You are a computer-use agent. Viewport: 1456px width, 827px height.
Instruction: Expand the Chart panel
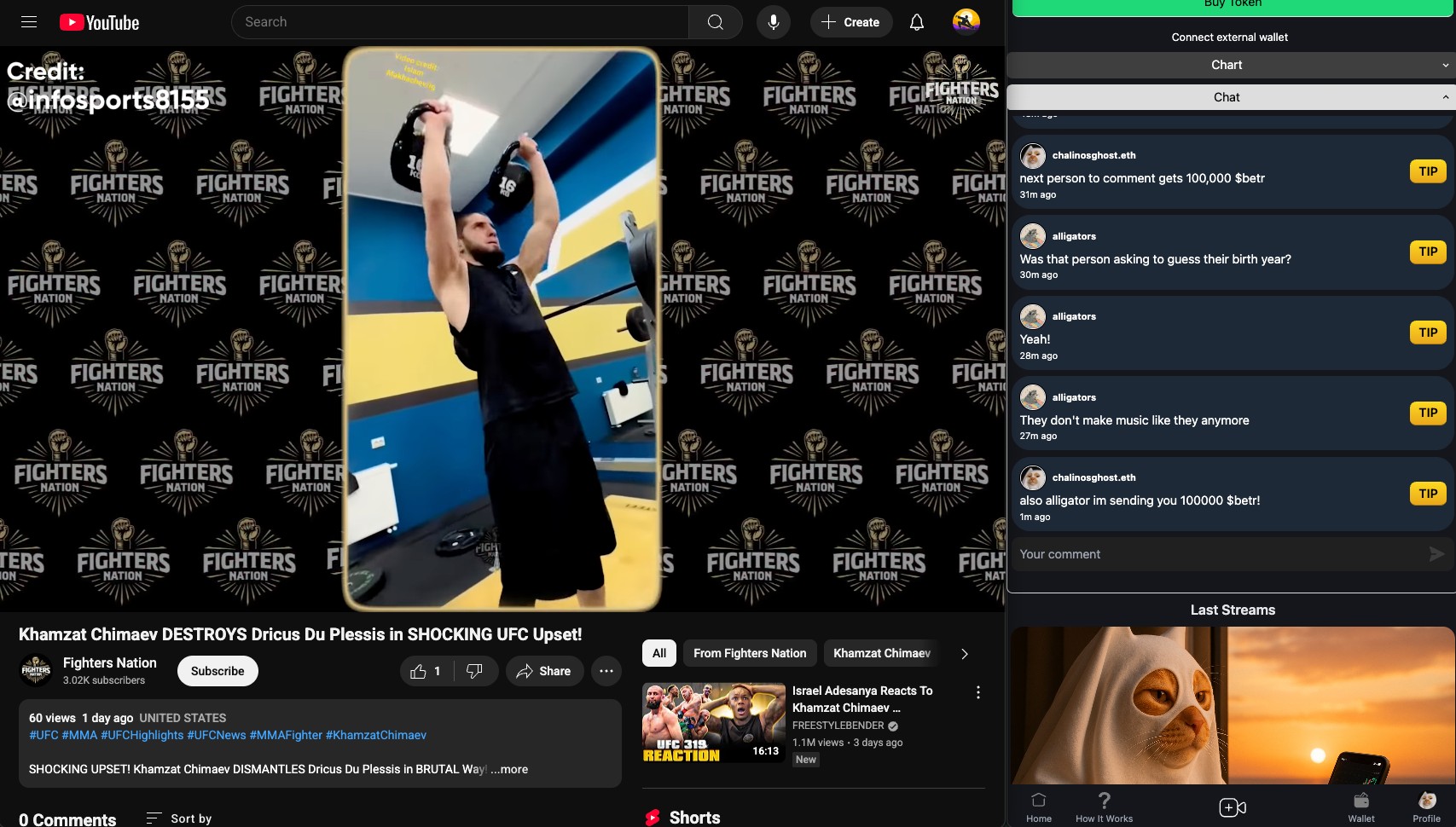(x=1230, y=65)
